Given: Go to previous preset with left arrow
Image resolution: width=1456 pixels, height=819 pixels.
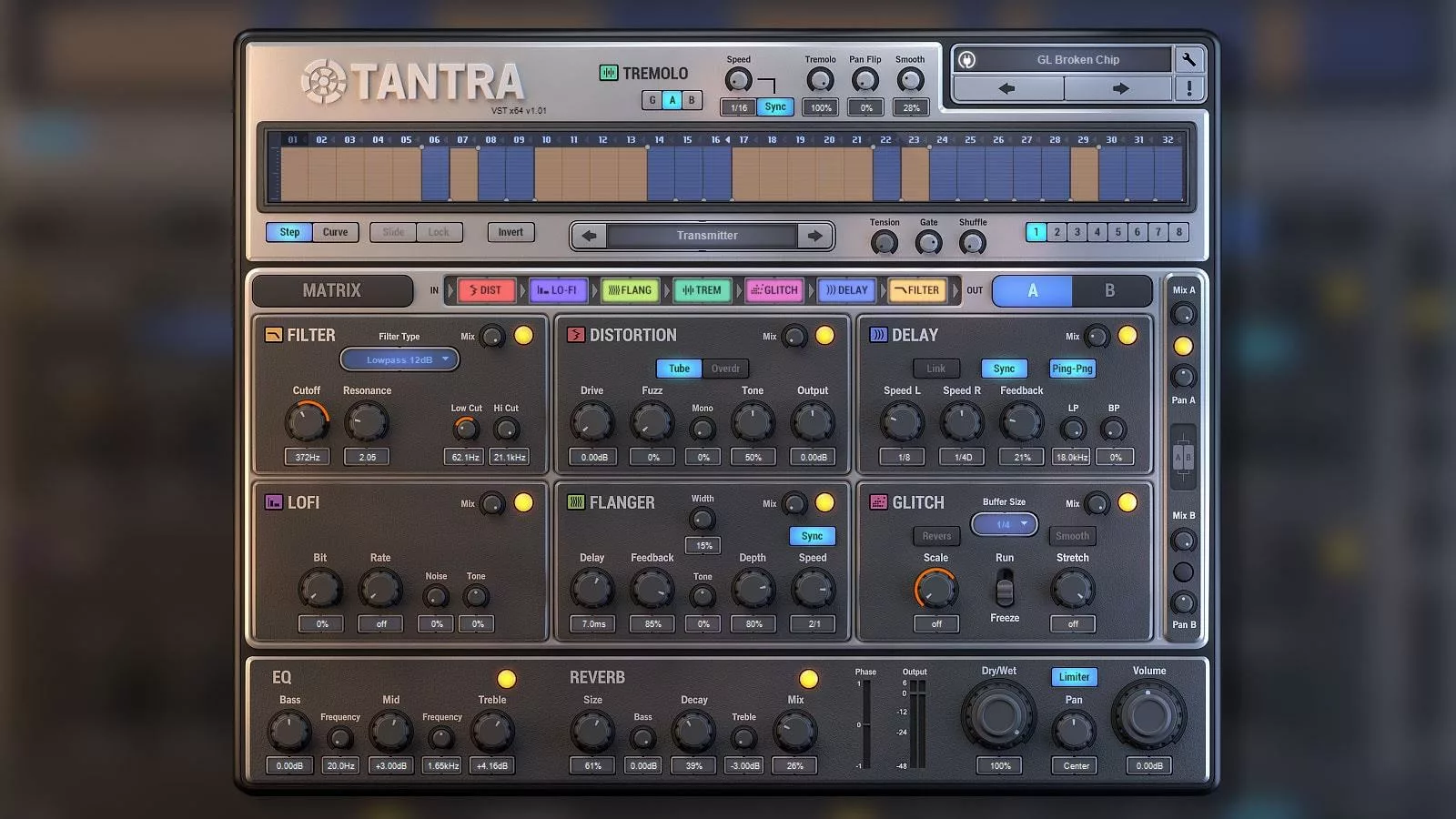Looking at the screenshot, I should (1007, 88).
